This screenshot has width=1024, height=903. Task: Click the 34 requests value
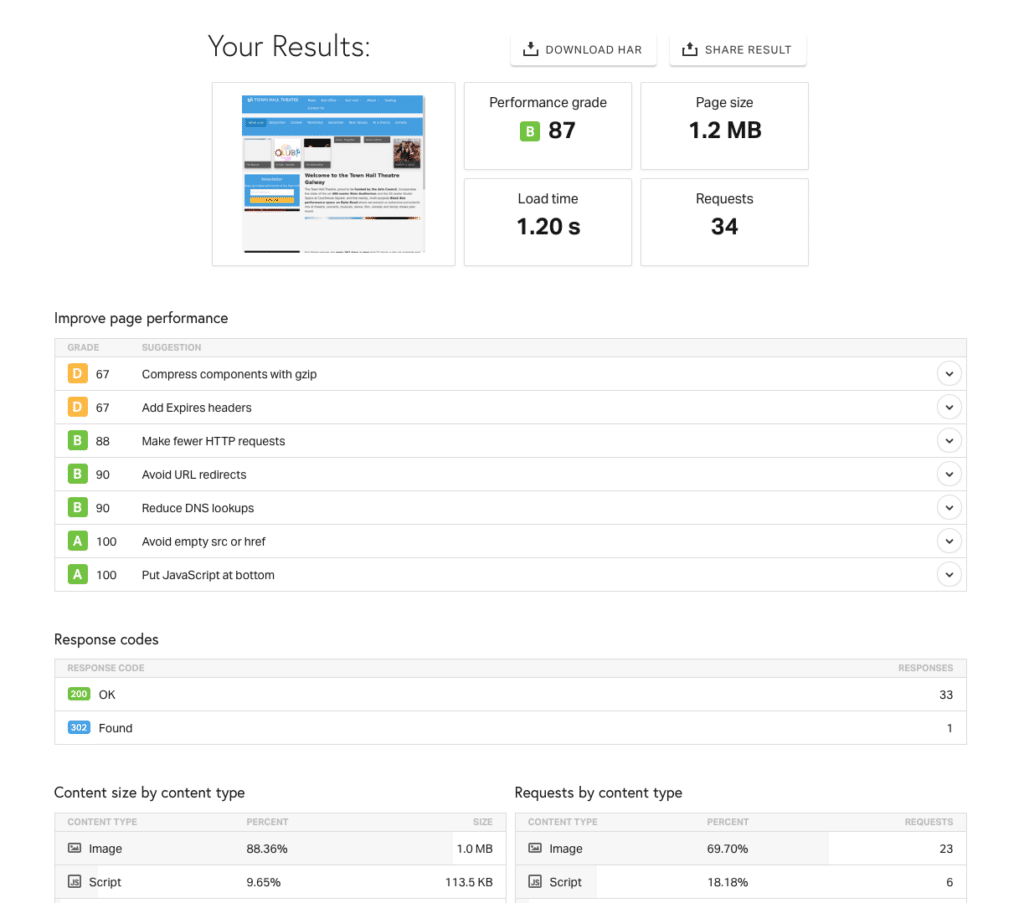click(724, 227)
